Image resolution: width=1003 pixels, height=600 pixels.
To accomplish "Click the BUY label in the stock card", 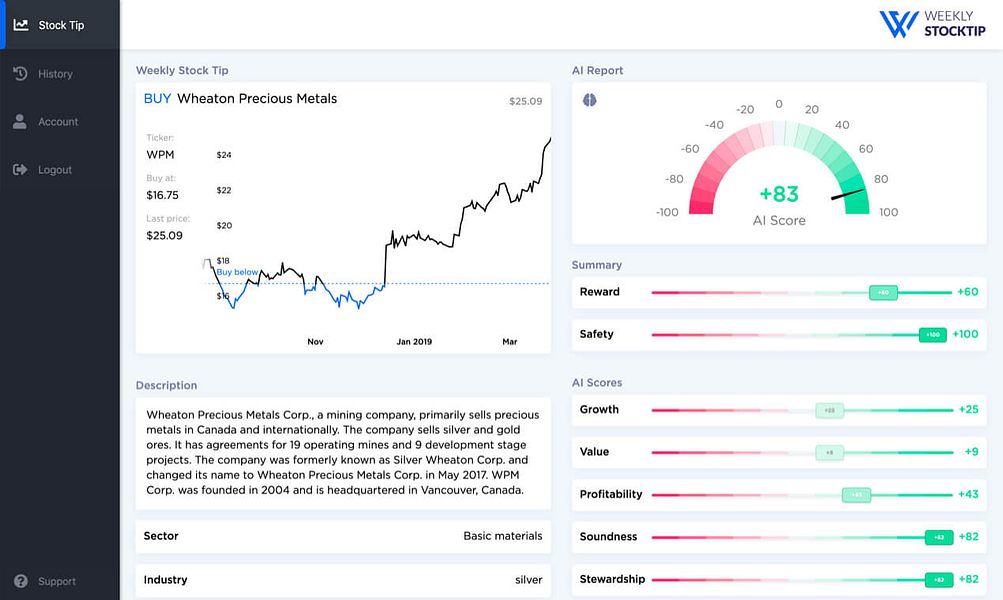I will (x=157, y=99).
